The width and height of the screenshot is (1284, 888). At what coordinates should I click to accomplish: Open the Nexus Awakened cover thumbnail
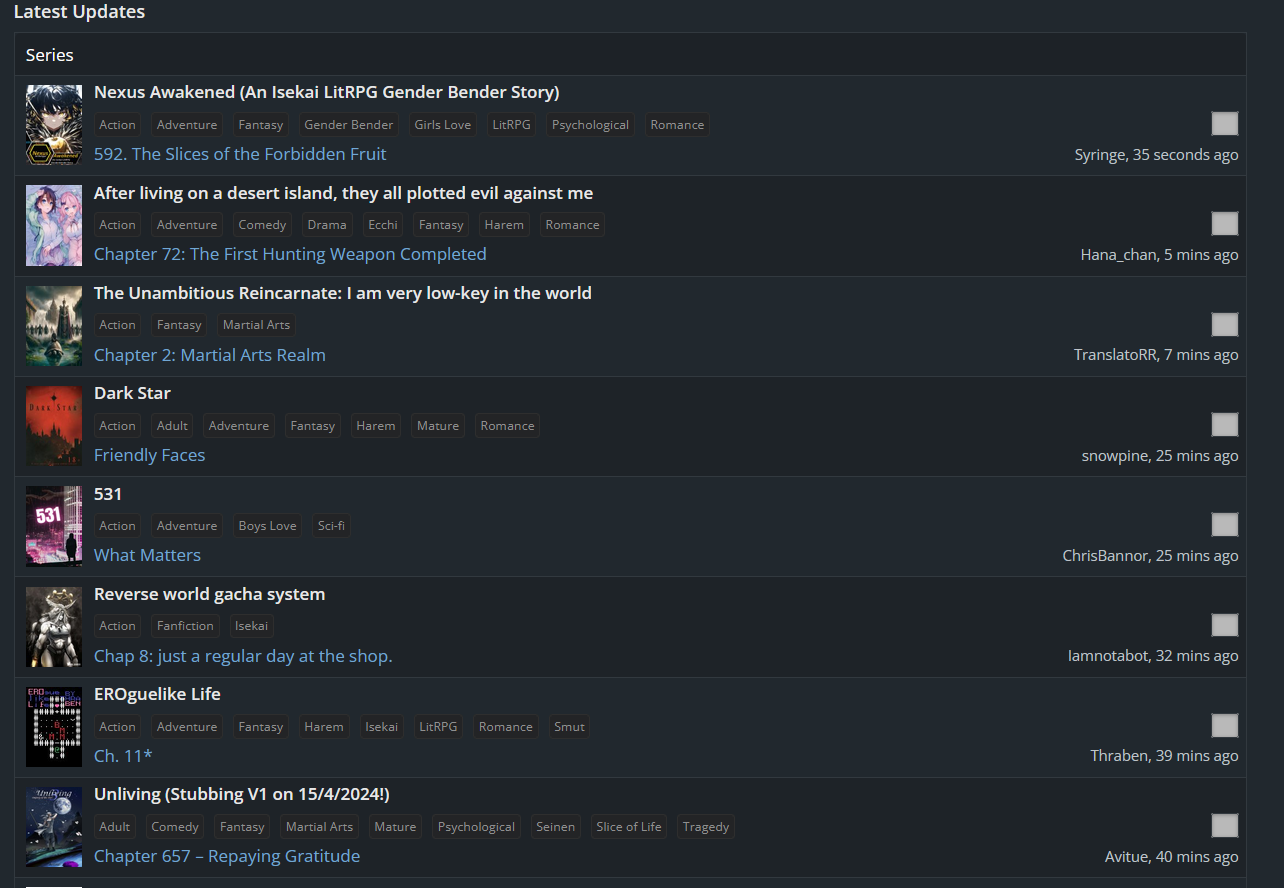[54, 125]
